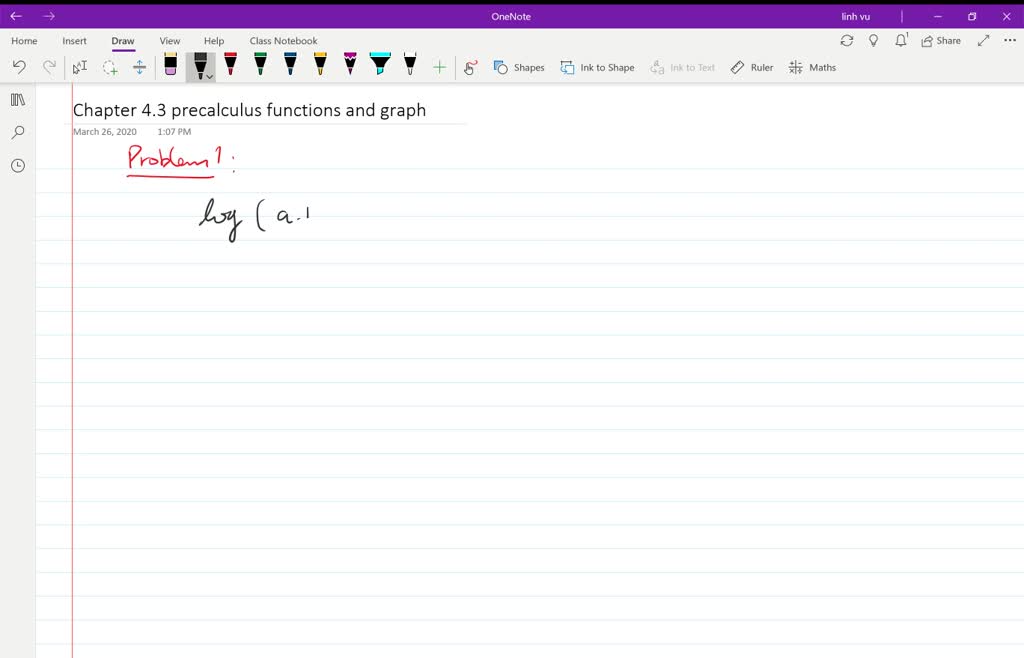Select the purple pen color

tap(349, 66)
